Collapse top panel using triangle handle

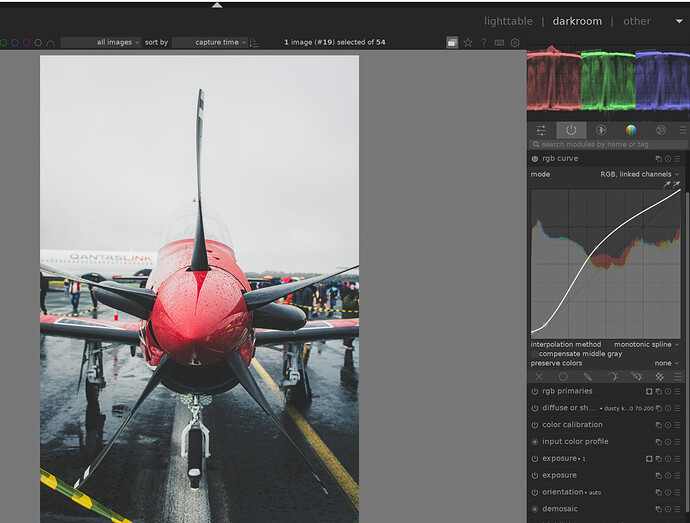point(217,5)
